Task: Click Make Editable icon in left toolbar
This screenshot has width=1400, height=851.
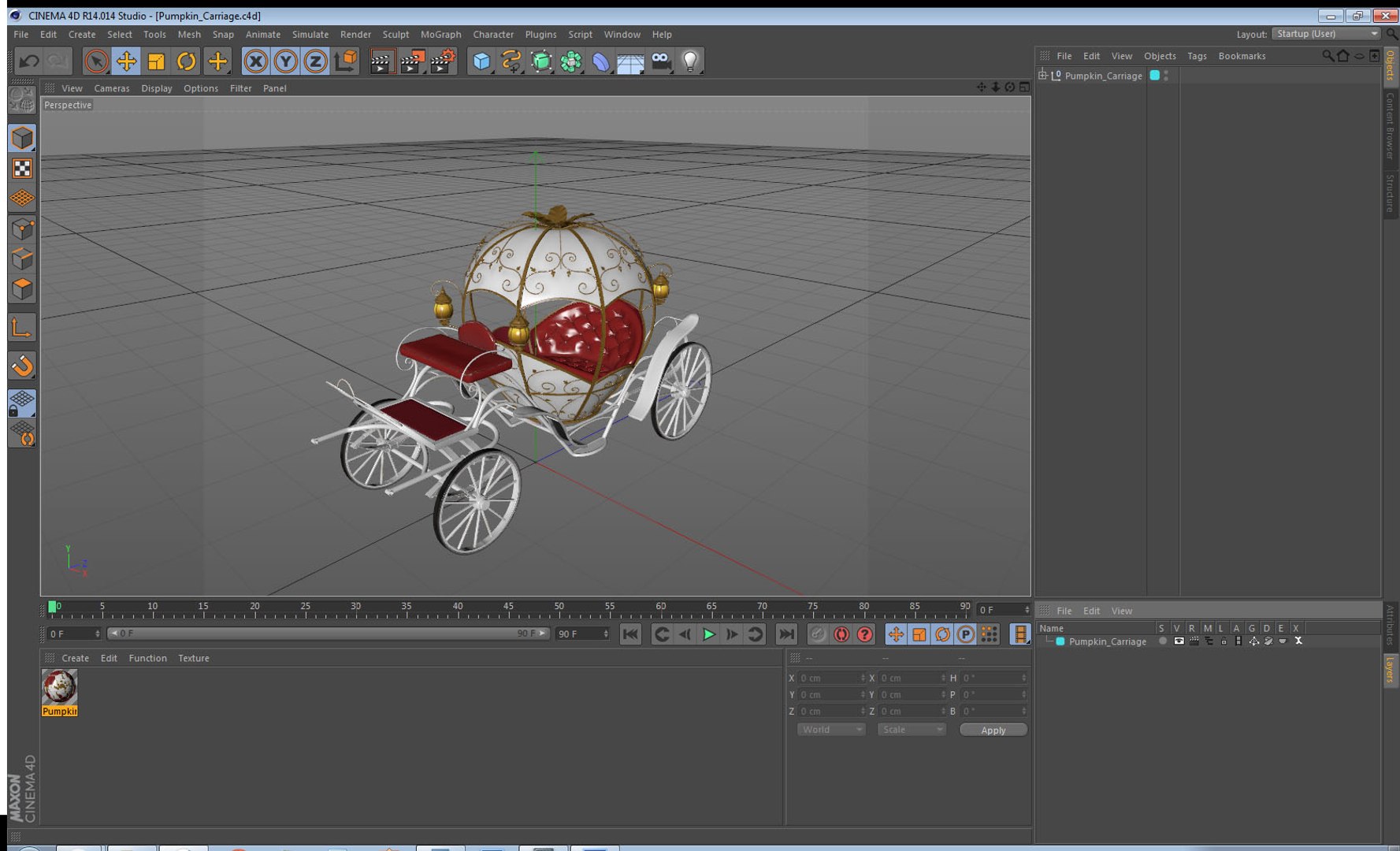Action: 22,99
